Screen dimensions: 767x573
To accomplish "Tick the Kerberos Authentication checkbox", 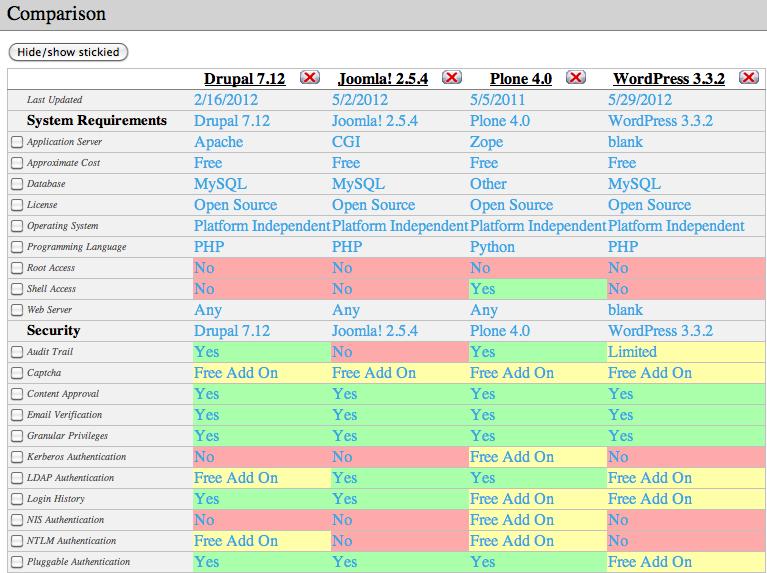I will (x=17, y=457).
